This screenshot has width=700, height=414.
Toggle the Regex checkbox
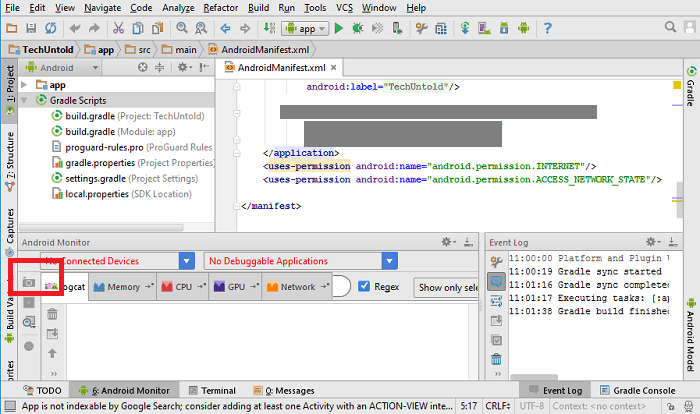[364, 286]
